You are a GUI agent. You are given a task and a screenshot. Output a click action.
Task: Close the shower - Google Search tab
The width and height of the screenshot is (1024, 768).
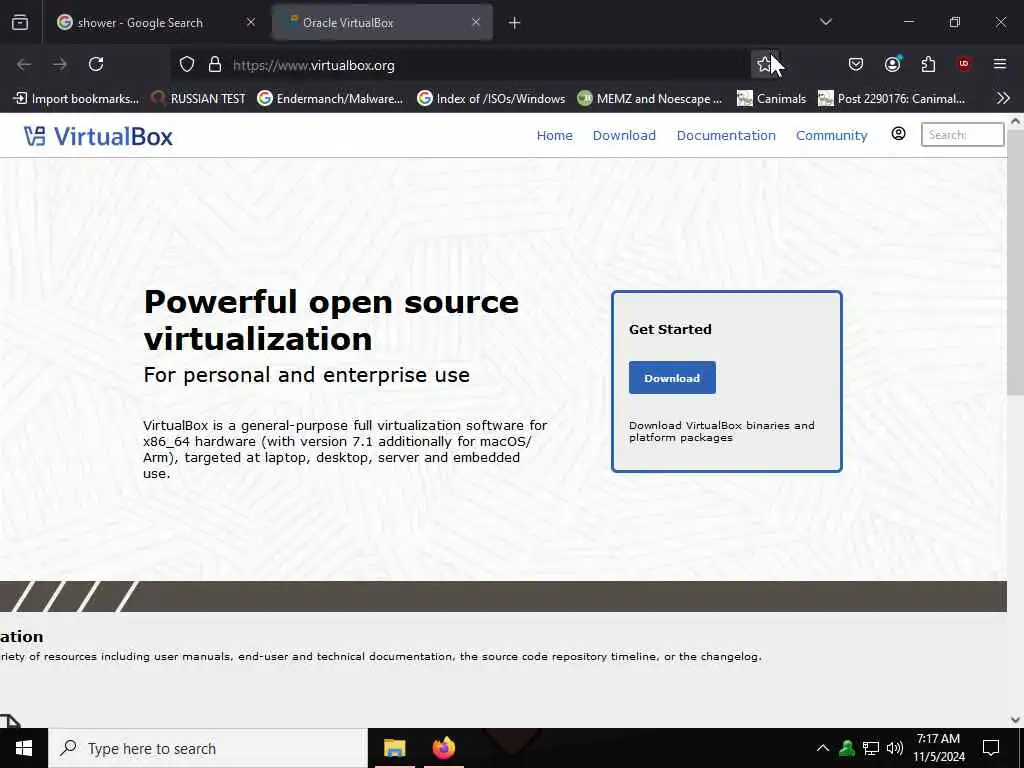point(251,22)
